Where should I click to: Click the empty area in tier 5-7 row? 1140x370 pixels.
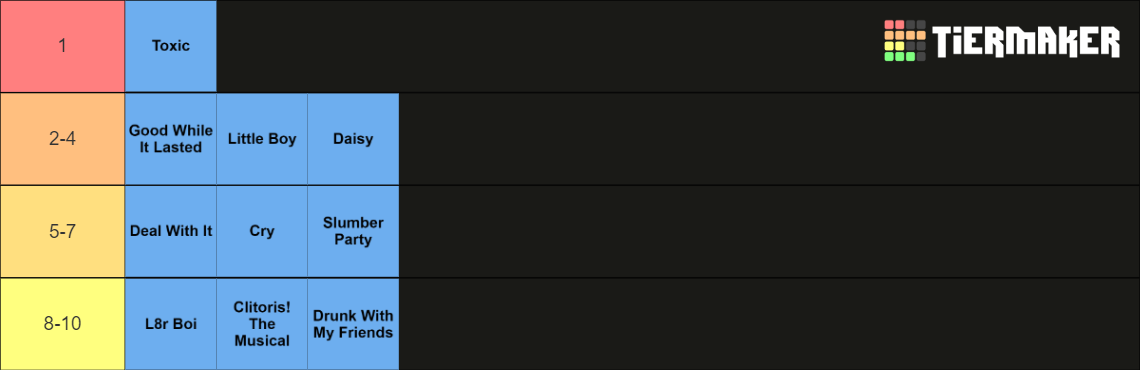coord(769,231)
